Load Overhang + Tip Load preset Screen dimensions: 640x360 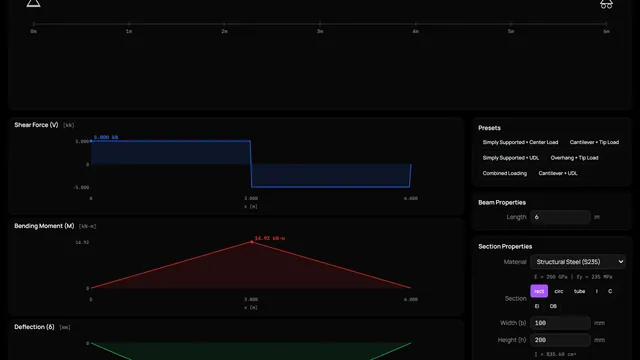[x=574, y=158]
